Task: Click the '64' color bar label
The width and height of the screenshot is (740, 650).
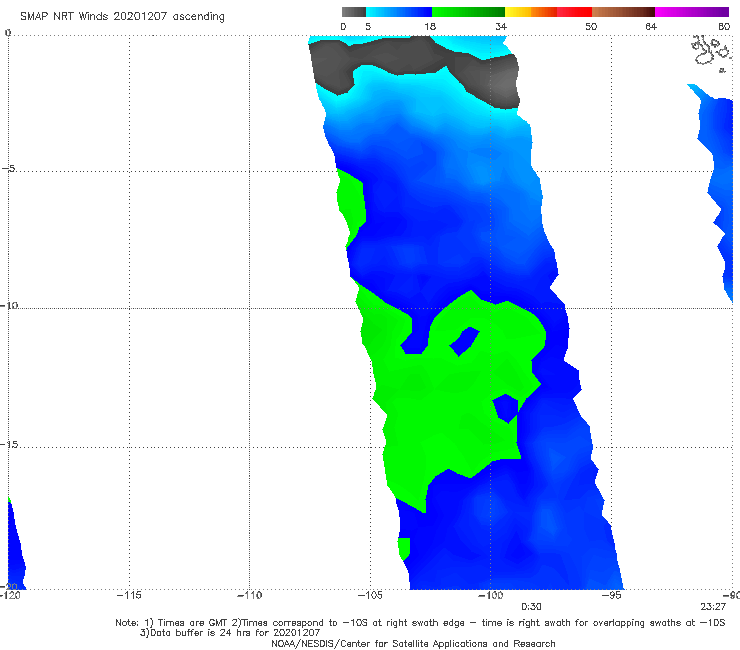Action: coord(651,26)
